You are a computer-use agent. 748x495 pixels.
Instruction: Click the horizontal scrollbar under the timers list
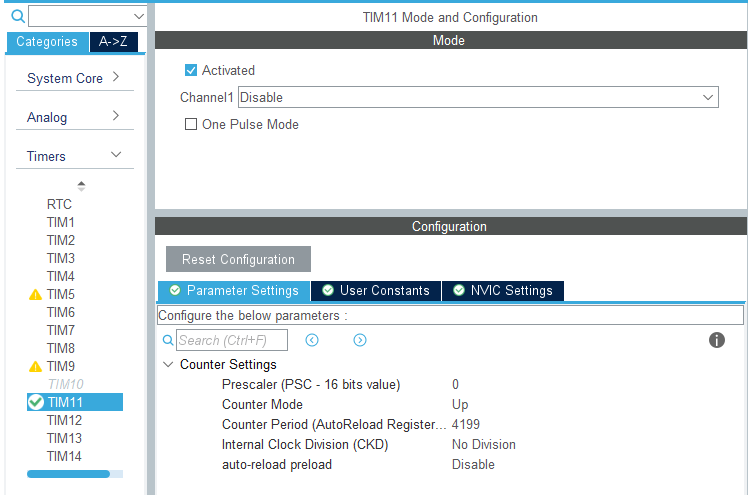[x=69, y=474]
